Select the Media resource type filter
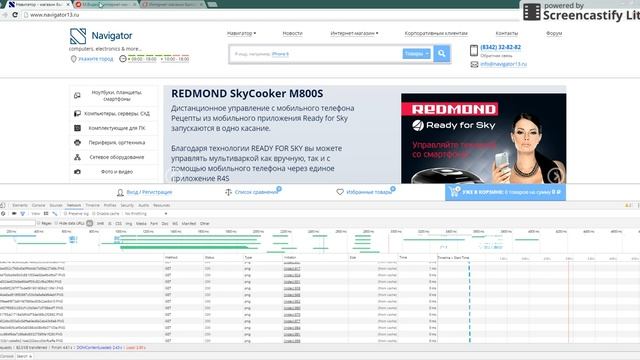Screen dimensions: 640x360 coord(141,223)
